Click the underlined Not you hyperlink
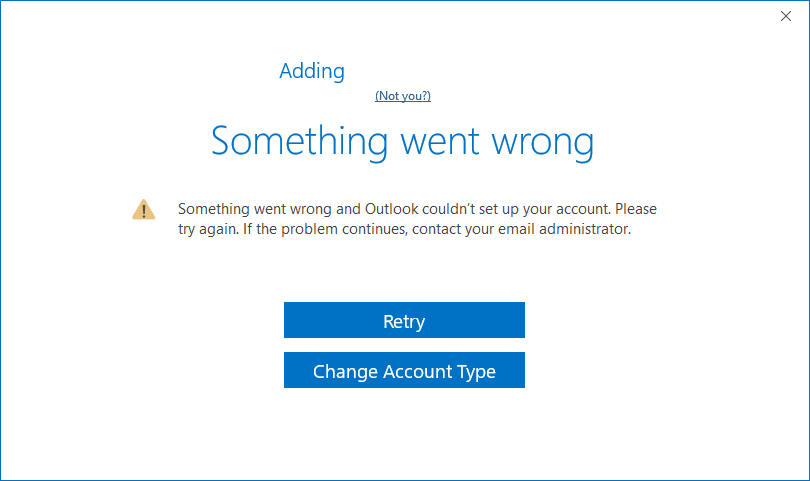This screenshot has height=481, width=810. click(x=403, y=96)
